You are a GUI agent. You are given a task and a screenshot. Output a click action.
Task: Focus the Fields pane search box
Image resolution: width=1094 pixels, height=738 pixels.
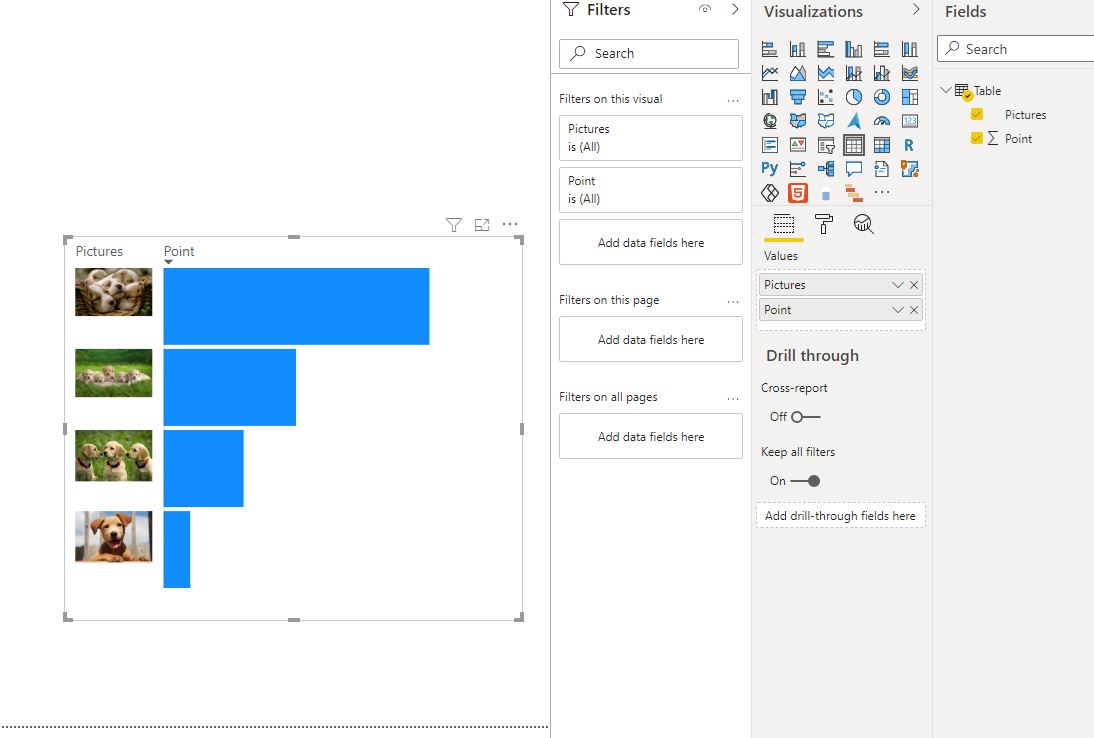point(1016,49)
